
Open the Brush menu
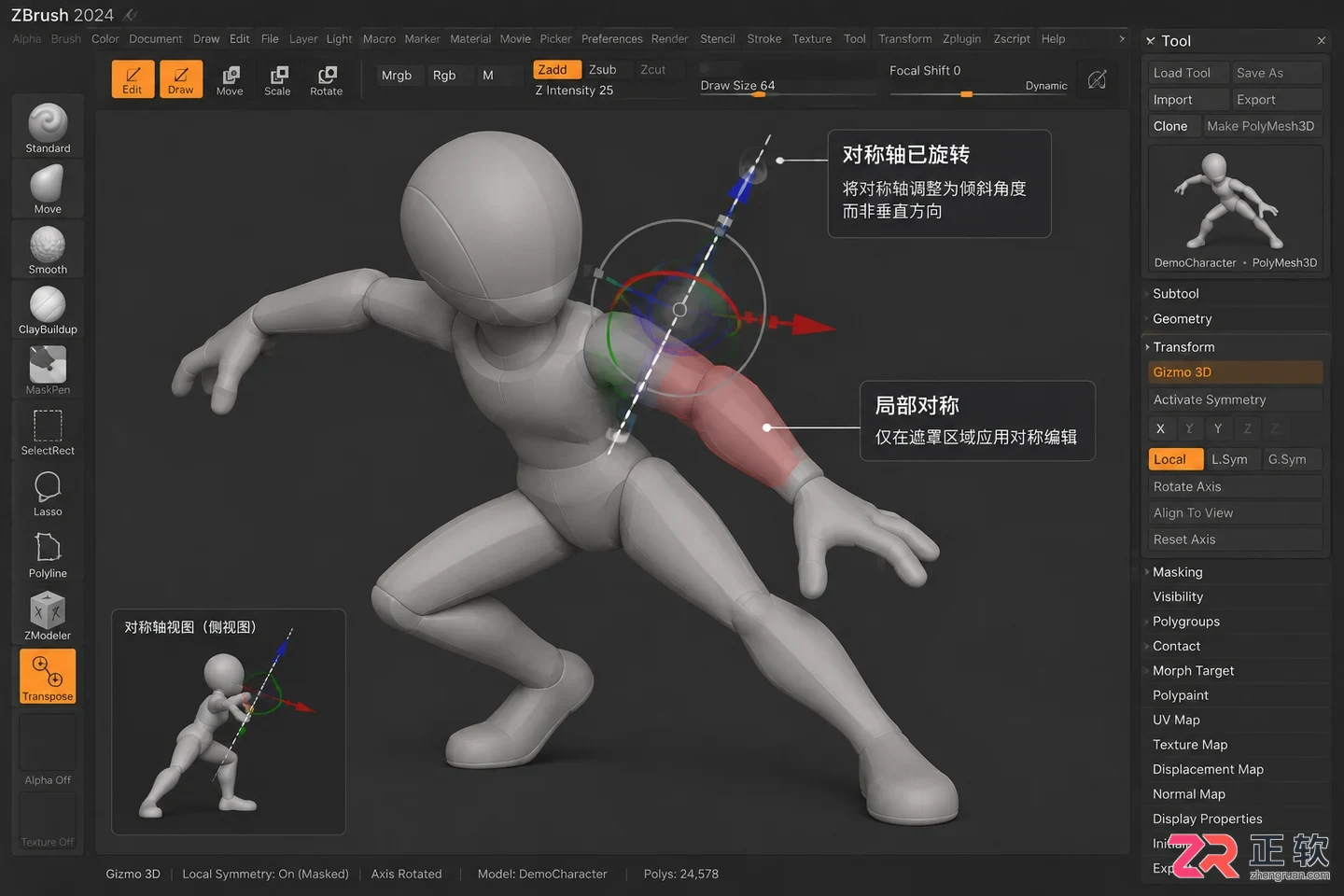[65, 39]
